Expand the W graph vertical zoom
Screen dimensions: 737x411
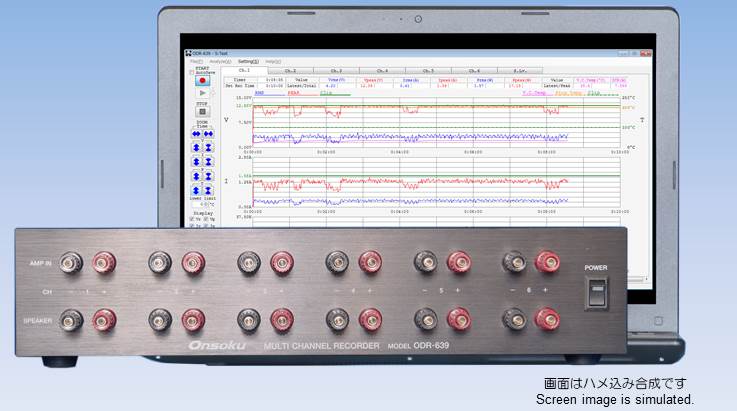(x=196, y=176)
